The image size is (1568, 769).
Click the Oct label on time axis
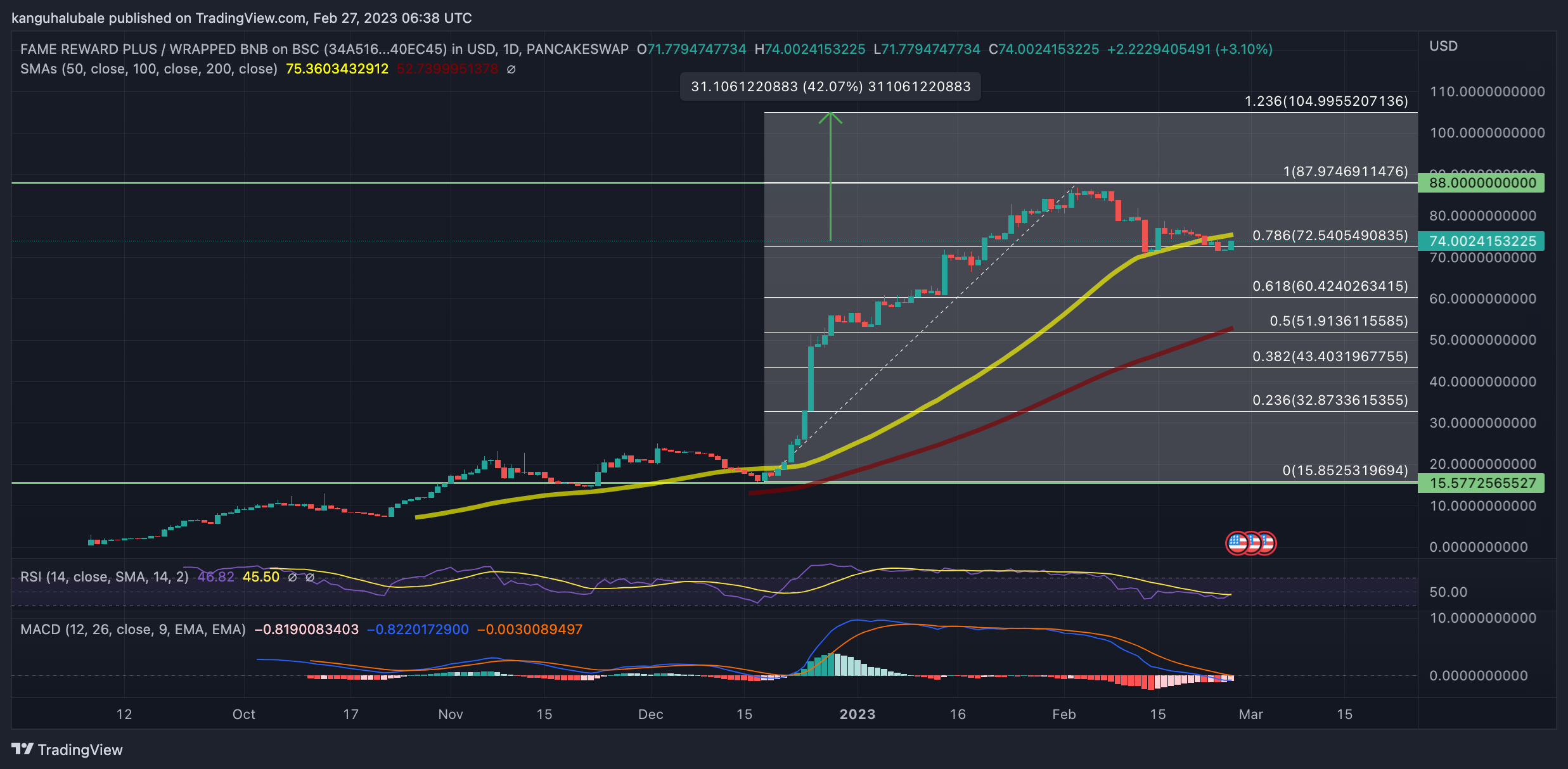[x=244, y=715]
